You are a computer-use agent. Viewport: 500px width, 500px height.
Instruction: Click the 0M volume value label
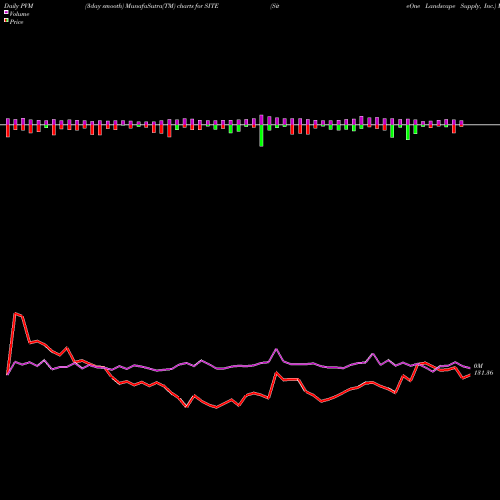tap(478, 366)
